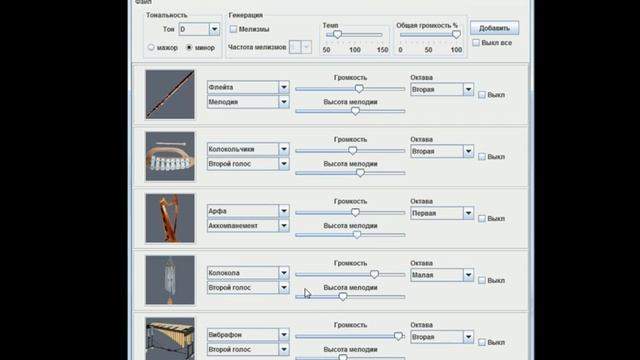The width and height of the screenshot is (640, 360).
Task: Open the Колокольчики row Октава dropdown
Action: point(442,151)
